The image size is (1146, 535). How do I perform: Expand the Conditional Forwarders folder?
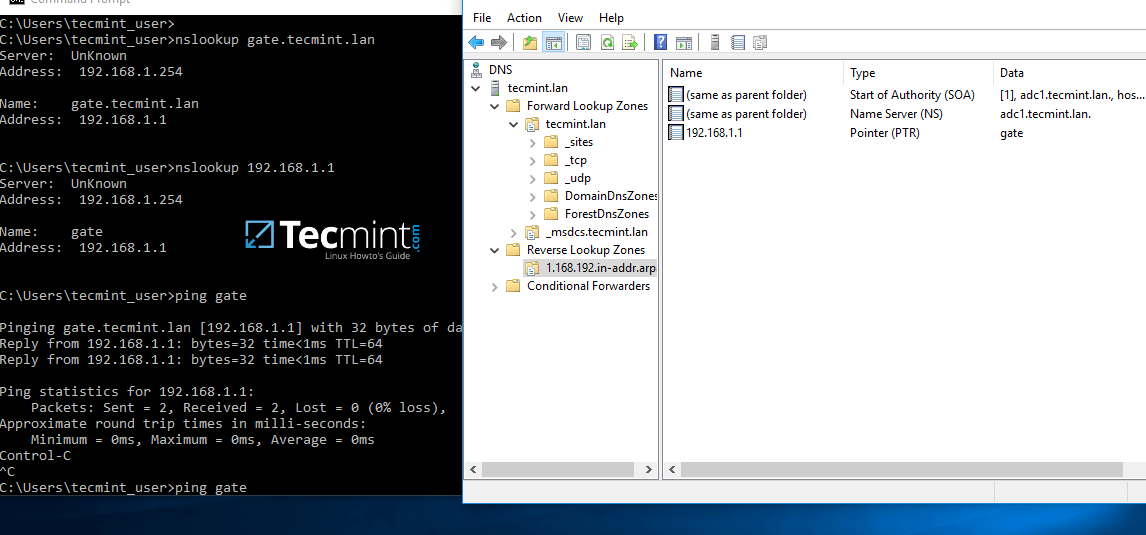point(494,286)
